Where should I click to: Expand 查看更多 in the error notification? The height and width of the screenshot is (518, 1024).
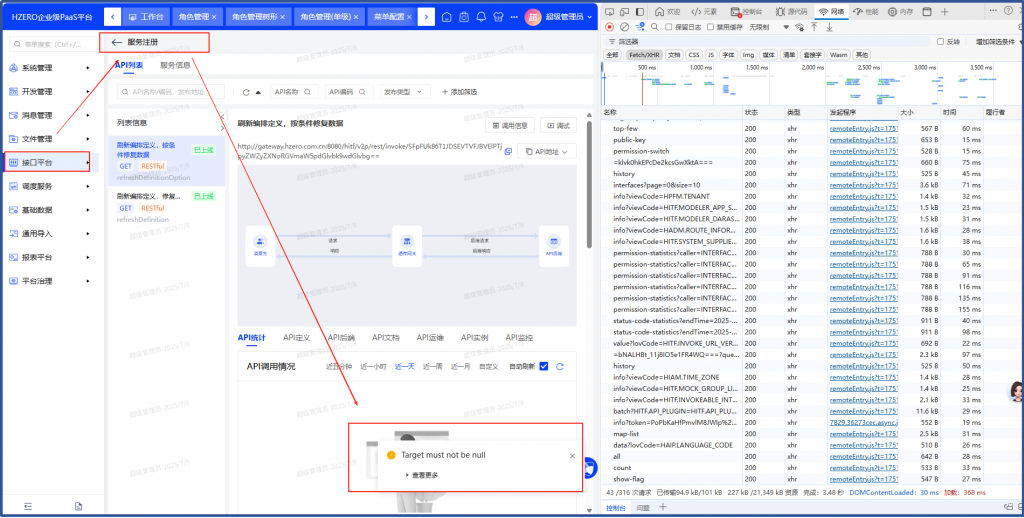(423, 475)
